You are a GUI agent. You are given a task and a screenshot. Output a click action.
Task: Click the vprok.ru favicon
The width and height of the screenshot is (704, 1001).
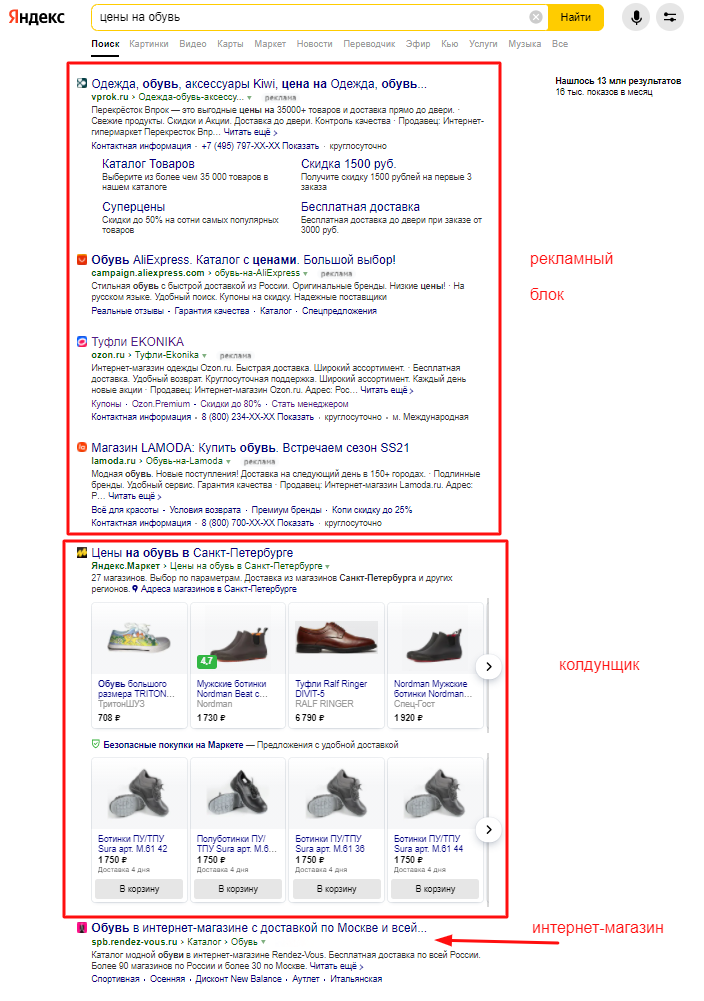82,83
